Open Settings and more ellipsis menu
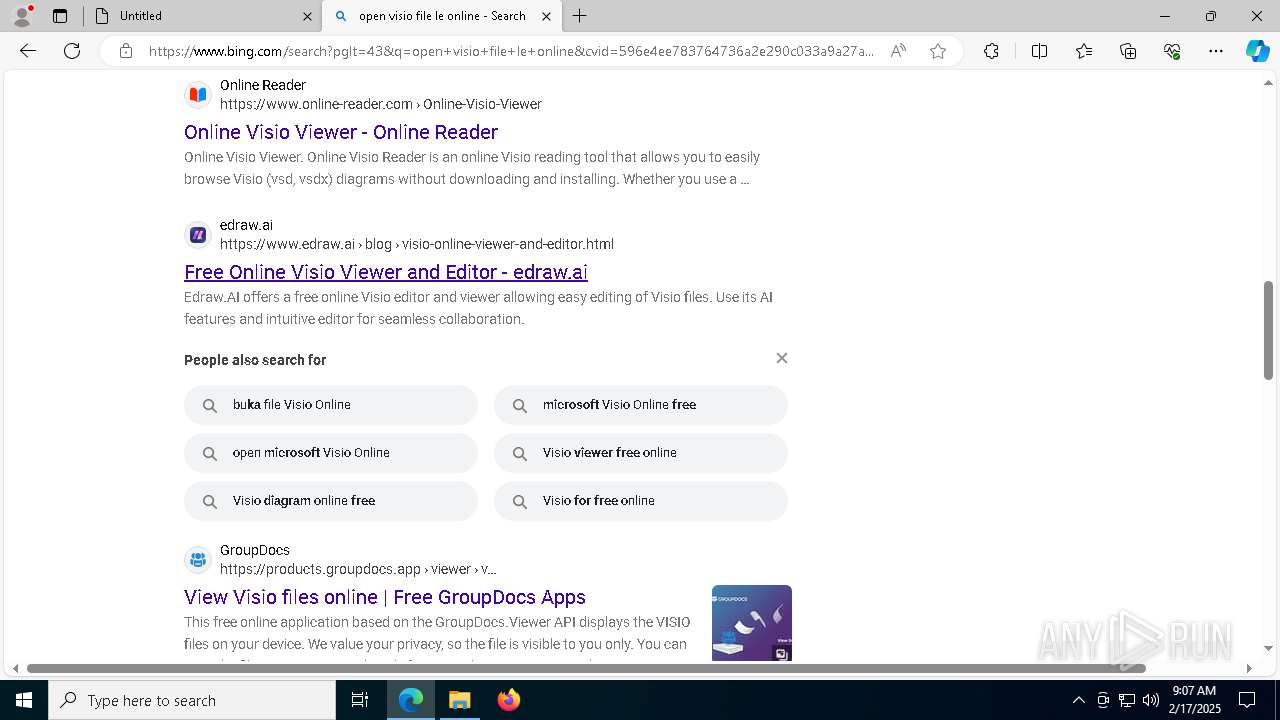This screenshot has height=720, width=1280. (x=1216, y=51)
